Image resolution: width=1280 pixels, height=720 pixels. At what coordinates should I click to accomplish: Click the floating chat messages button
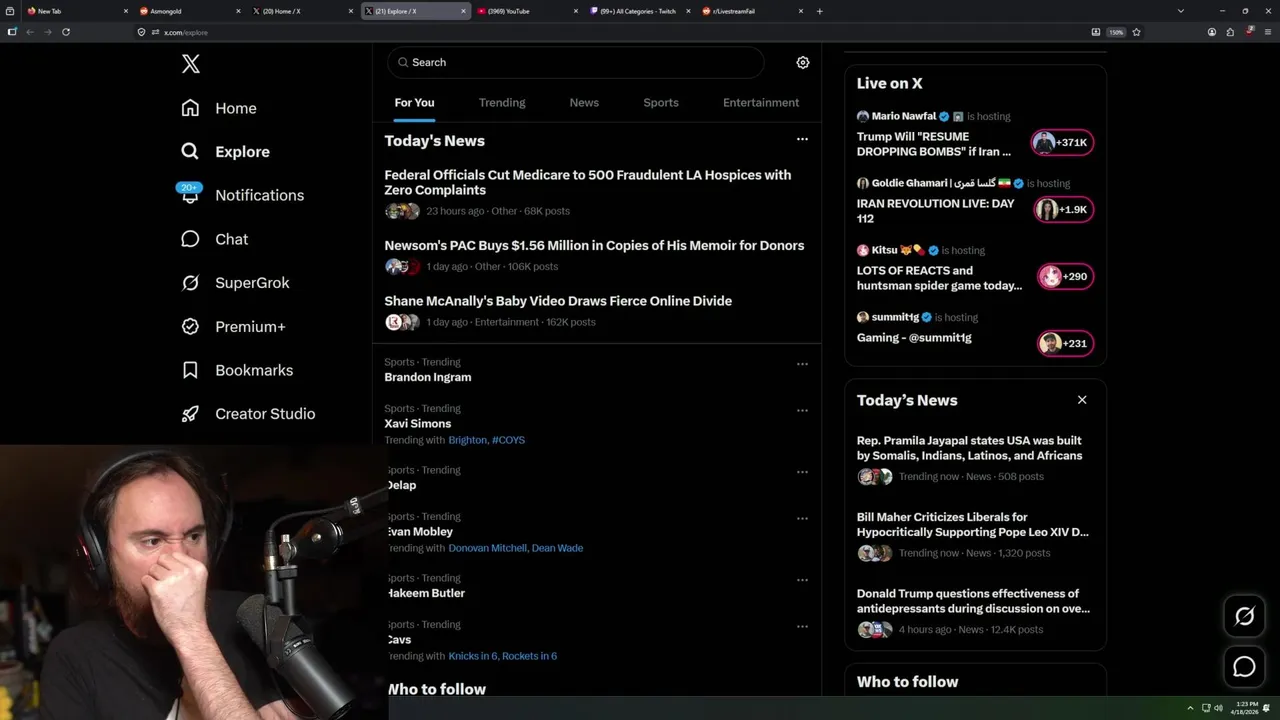point(1244,666)
